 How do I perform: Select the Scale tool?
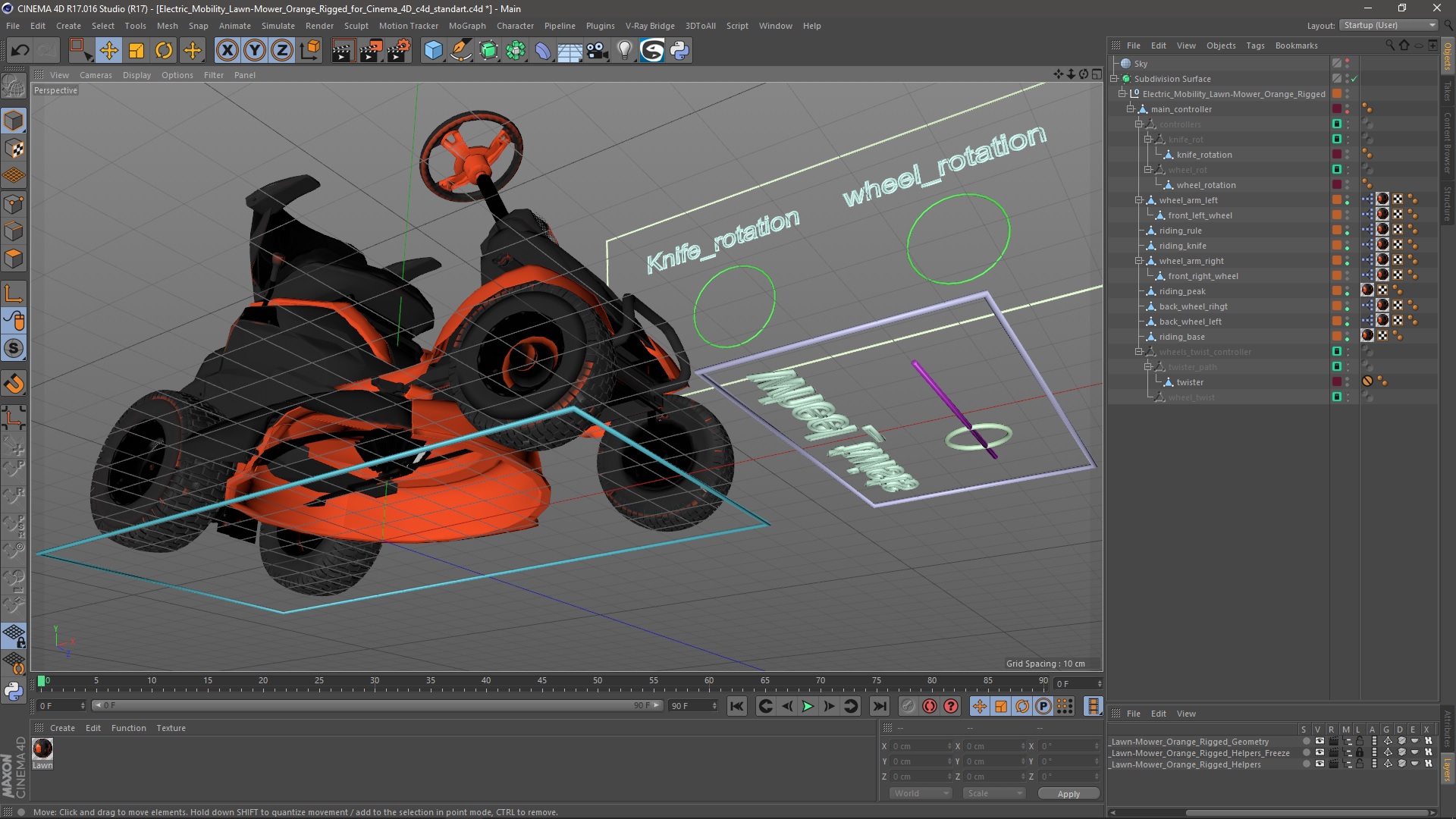136,51
